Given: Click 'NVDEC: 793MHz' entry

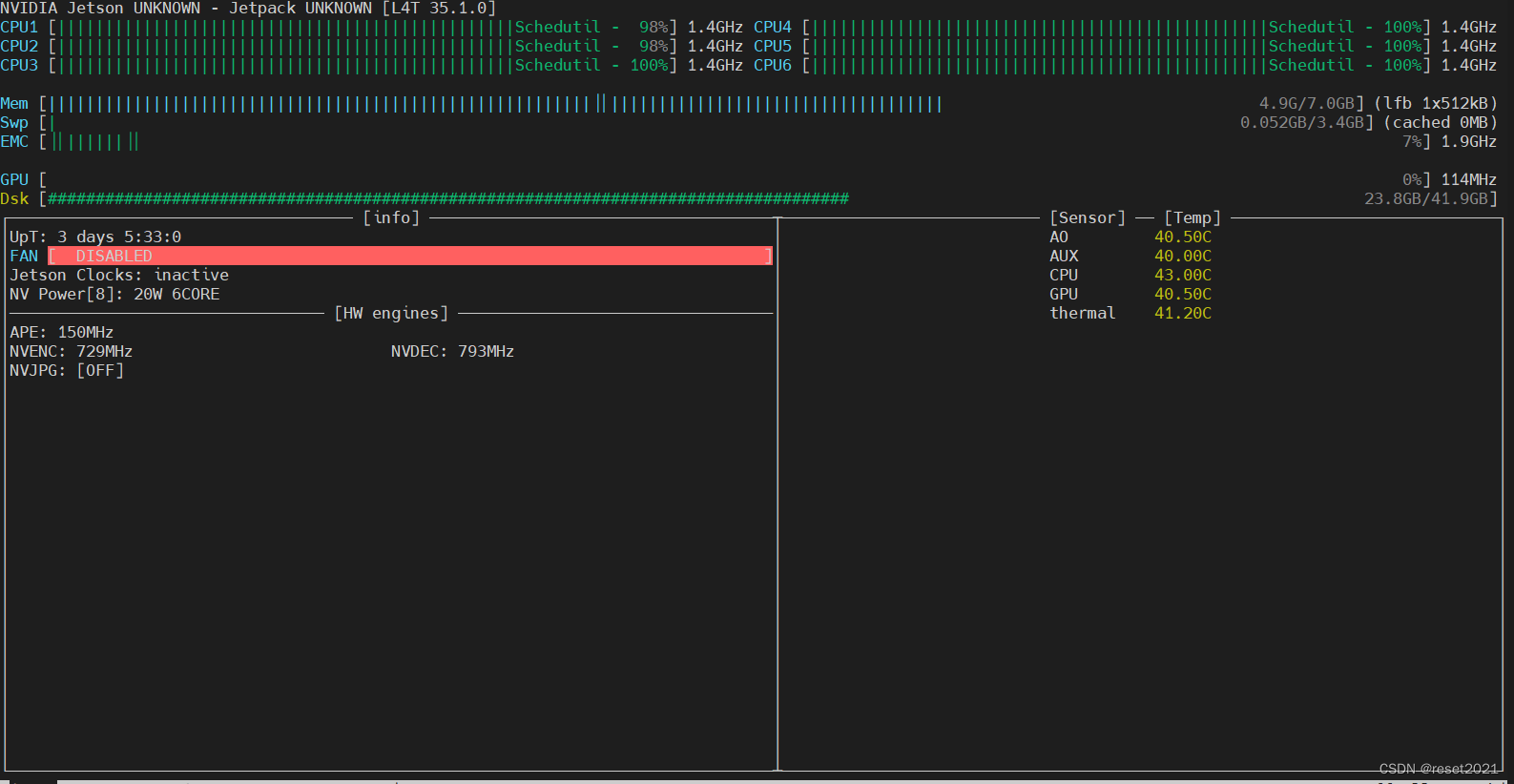Looking at the screenshot, I should pyautogui.click(x=453, y=351).
